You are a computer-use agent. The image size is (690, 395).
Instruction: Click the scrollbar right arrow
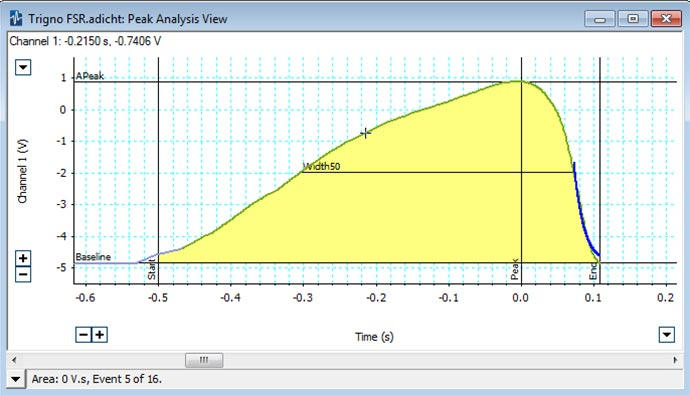(x=675, y=360)
